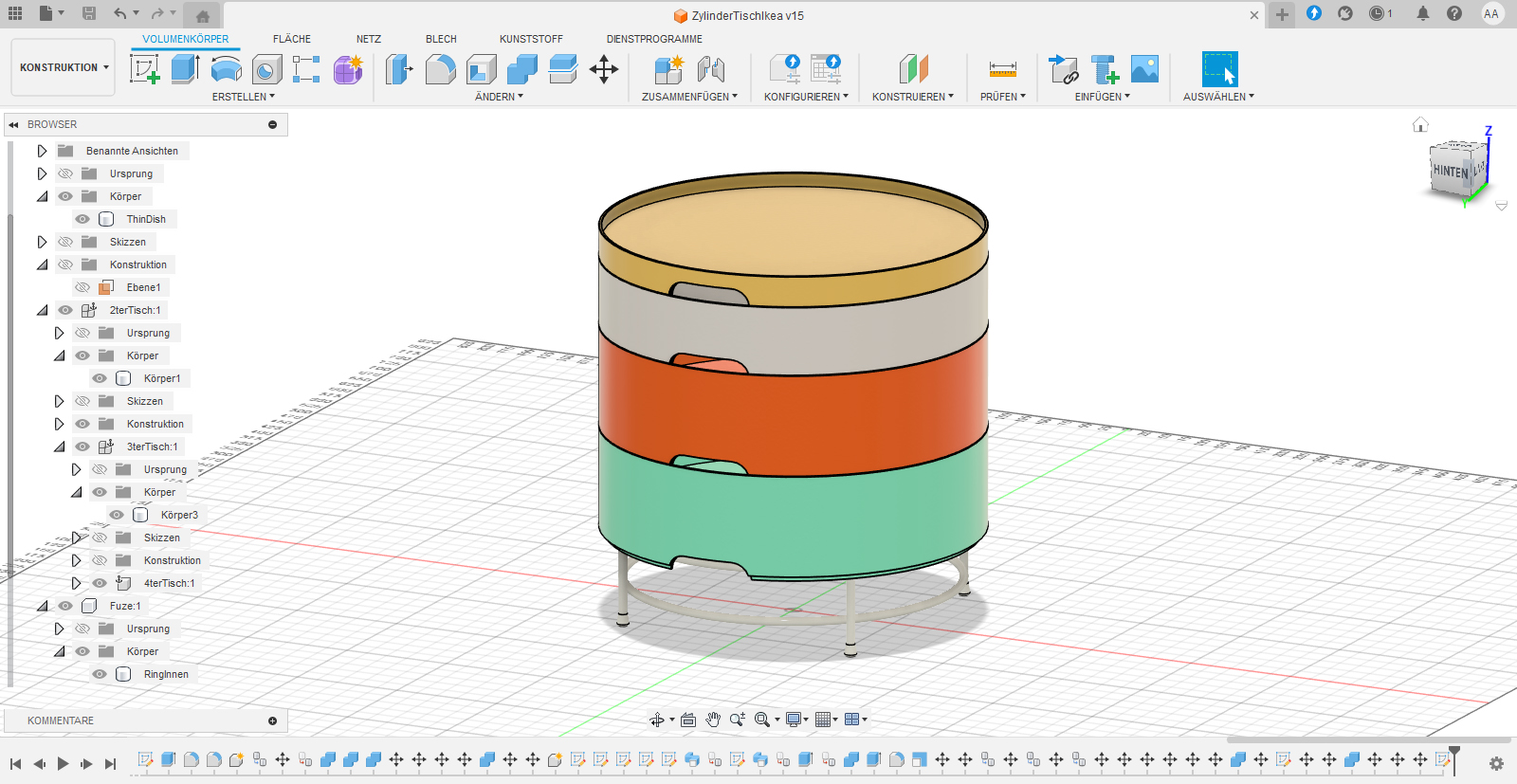Switch to the BLECH tab
Screen dimensions: 1517x784
[441, 39]
